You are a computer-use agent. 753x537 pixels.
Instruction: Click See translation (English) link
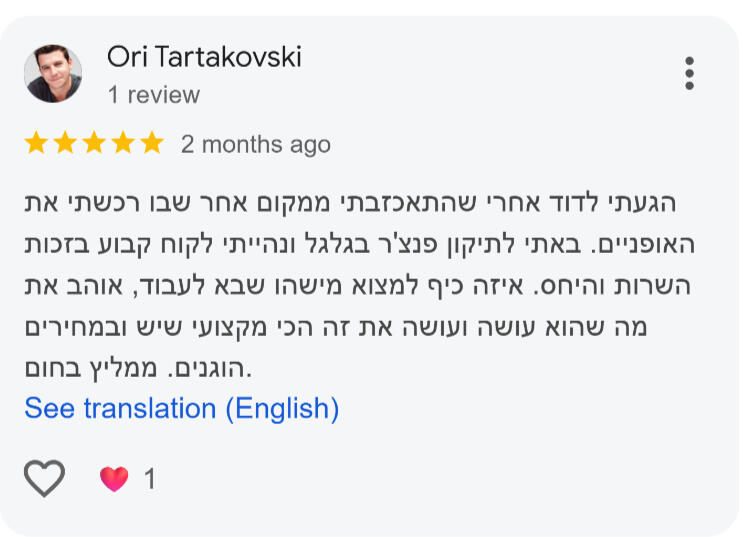coord(182,409)
